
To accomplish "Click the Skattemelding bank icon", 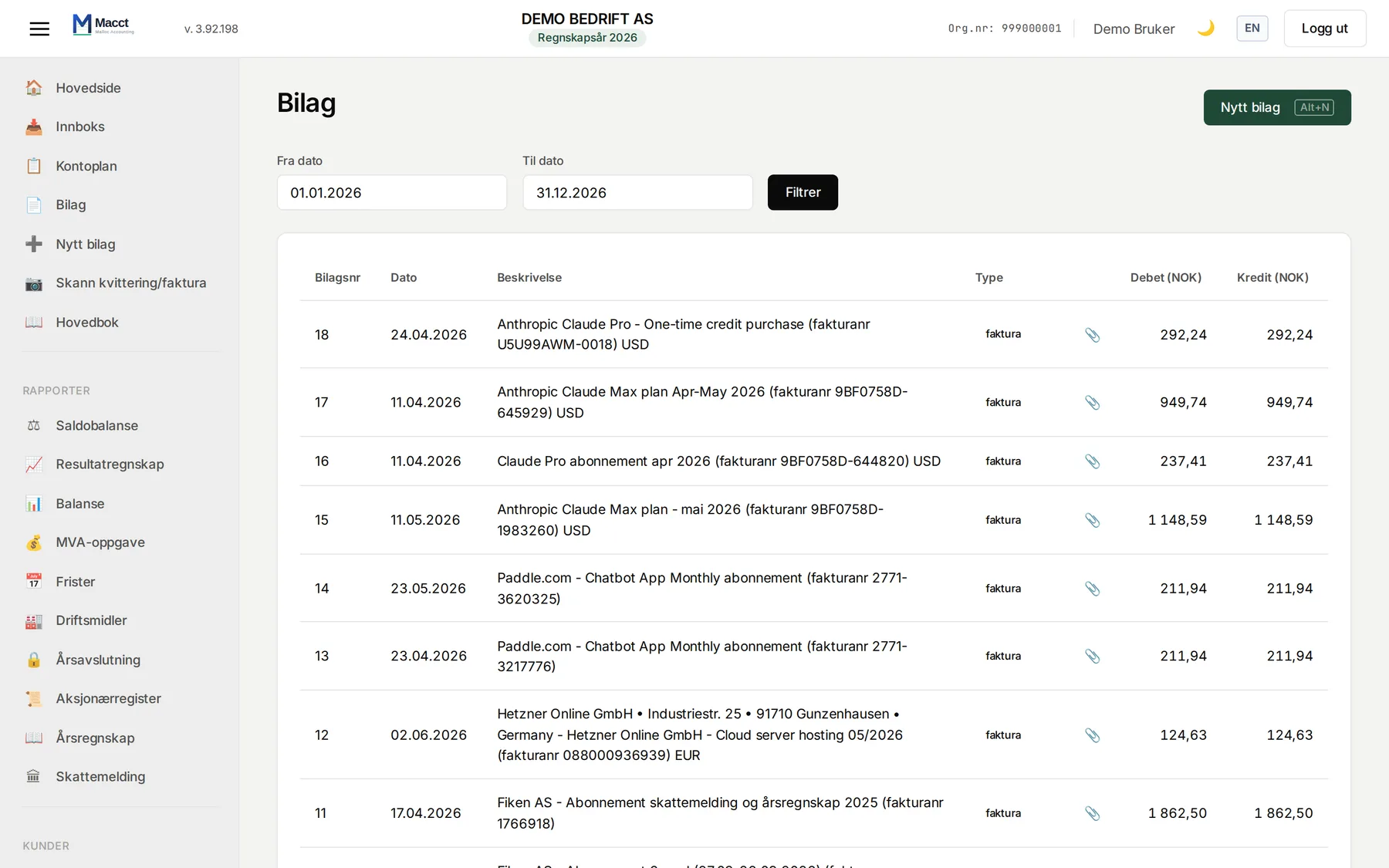I will [x=34, y=776].
